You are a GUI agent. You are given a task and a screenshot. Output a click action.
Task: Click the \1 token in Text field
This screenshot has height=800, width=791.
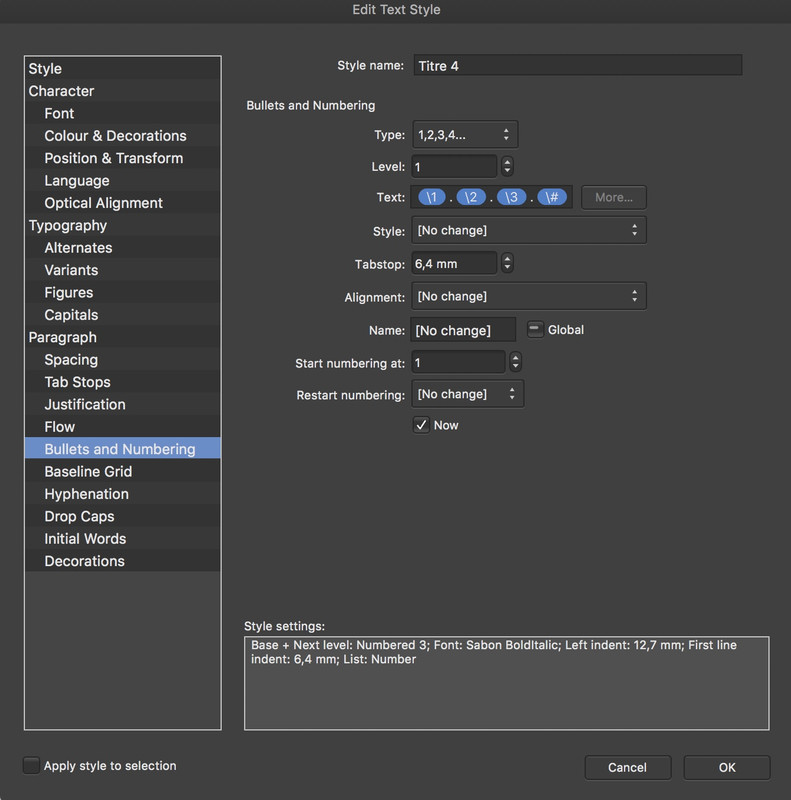pos(431,197)
